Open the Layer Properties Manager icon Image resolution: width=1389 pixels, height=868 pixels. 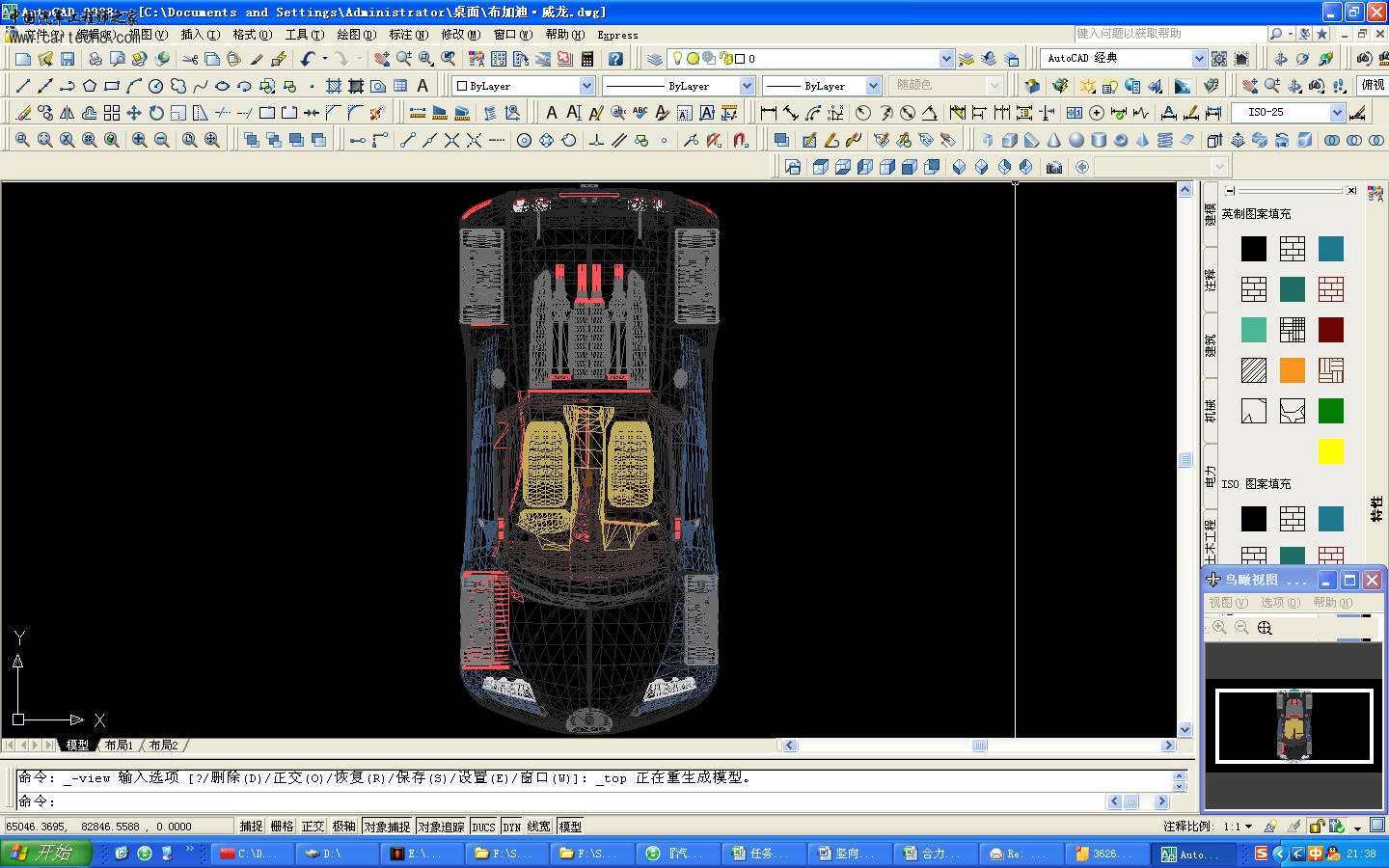click(655, 59)
